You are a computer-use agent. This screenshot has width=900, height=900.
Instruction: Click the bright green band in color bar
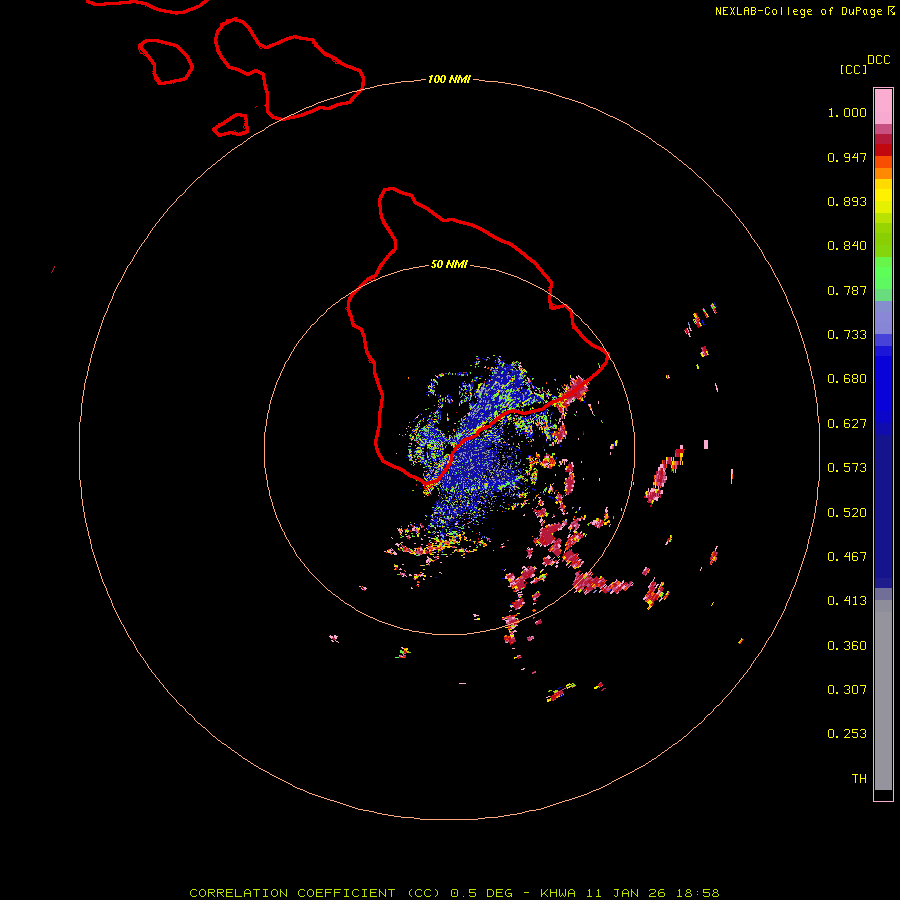883,273
